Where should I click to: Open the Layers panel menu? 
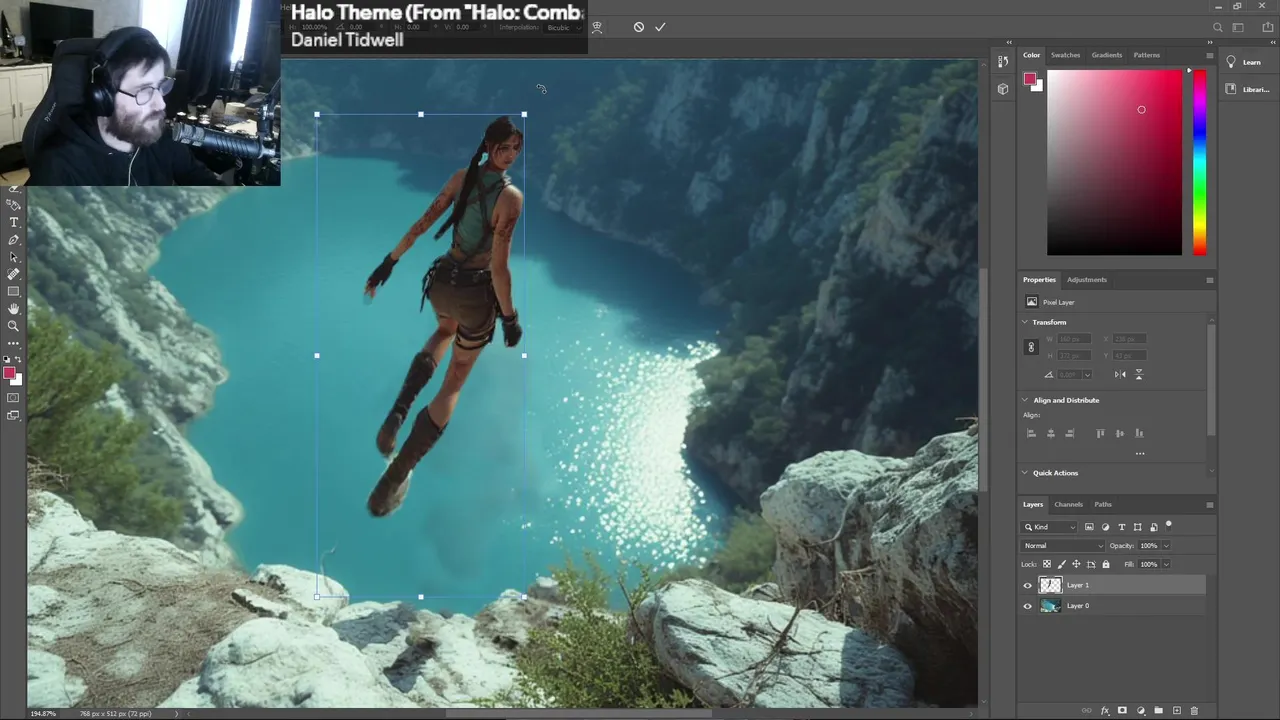(1209, 505)
